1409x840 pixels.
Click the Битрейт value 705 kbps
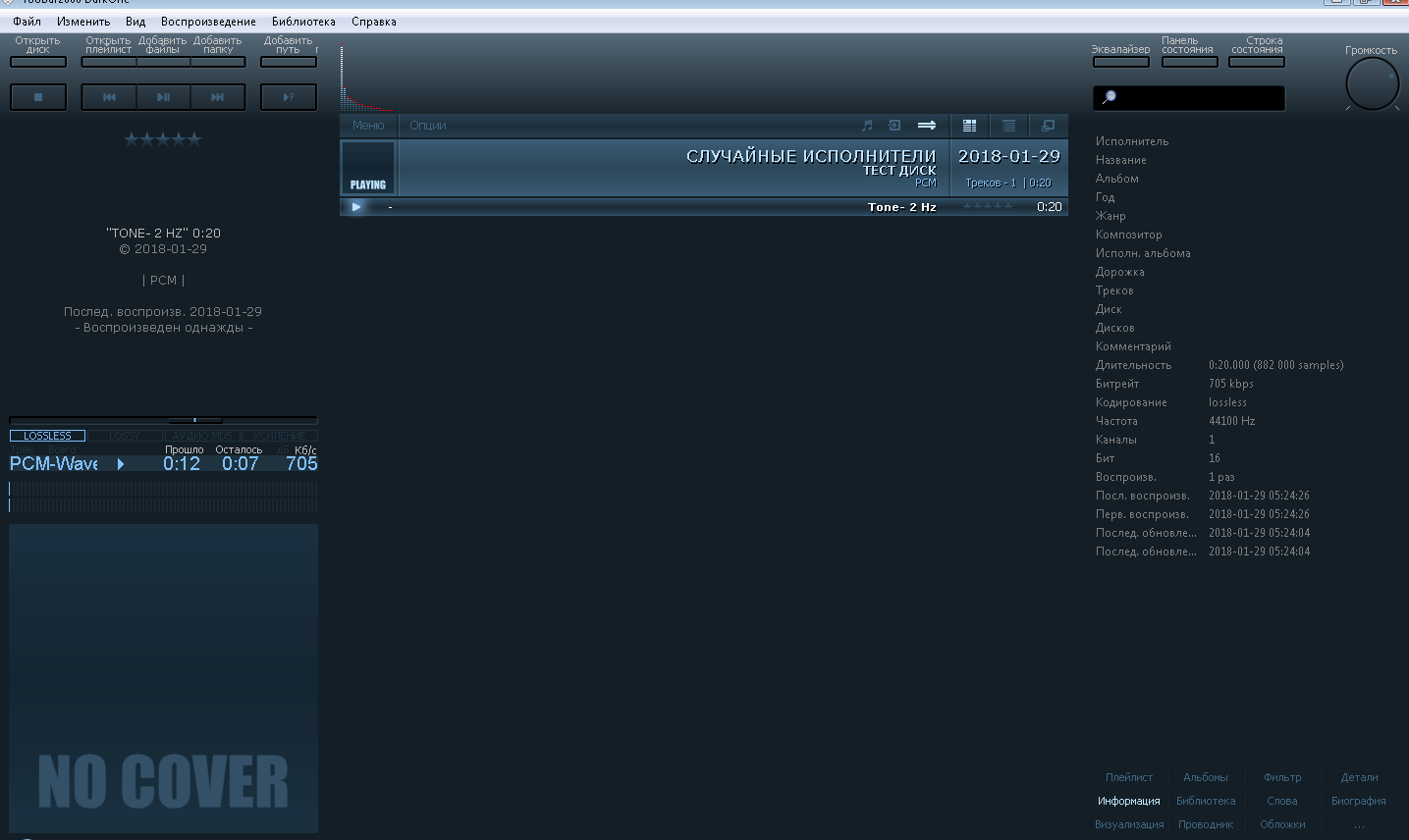click(1231, 384)
